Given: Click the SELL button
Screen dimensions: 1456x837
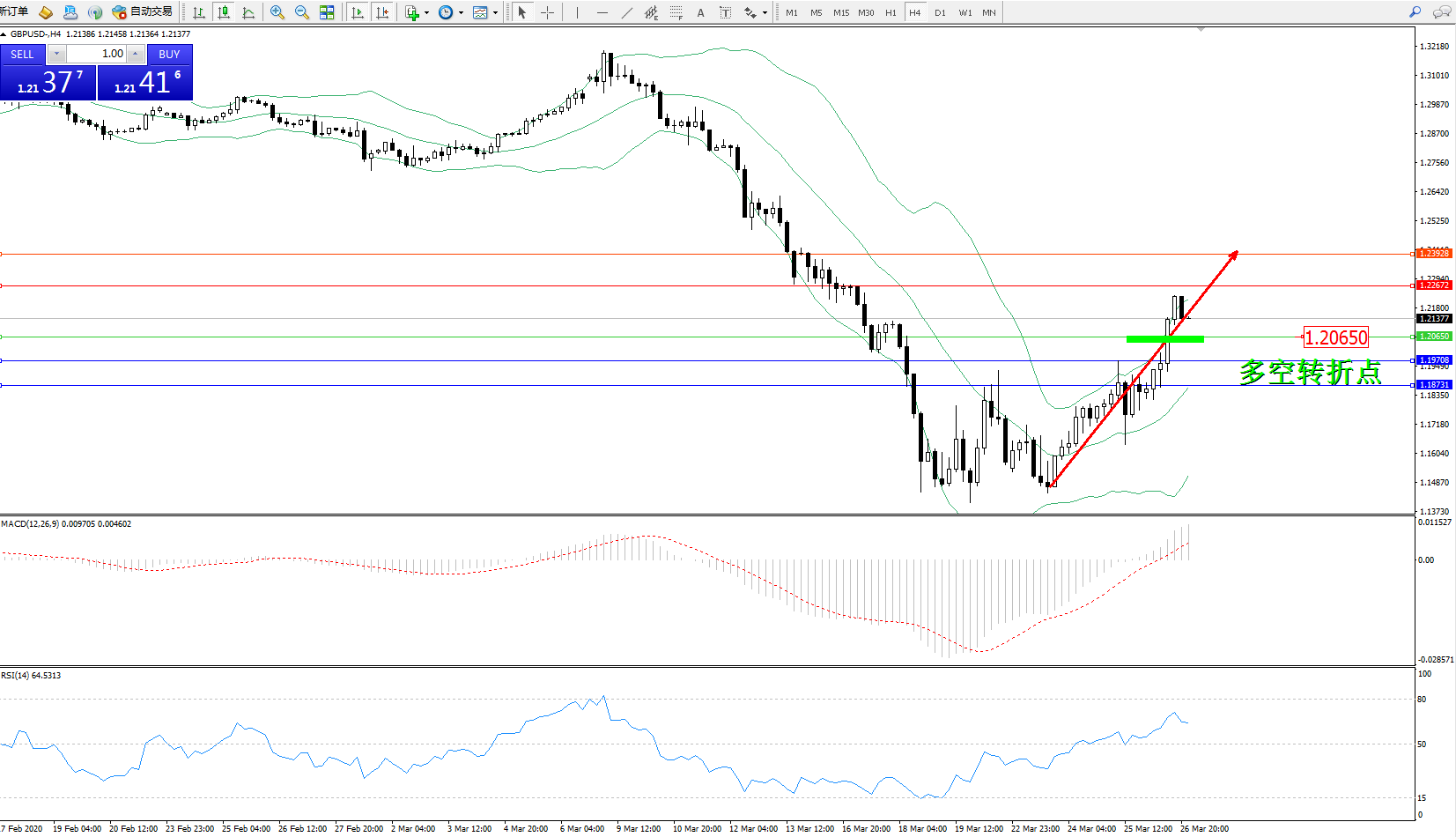Looking at the screenshot, I should pos(22,54).
